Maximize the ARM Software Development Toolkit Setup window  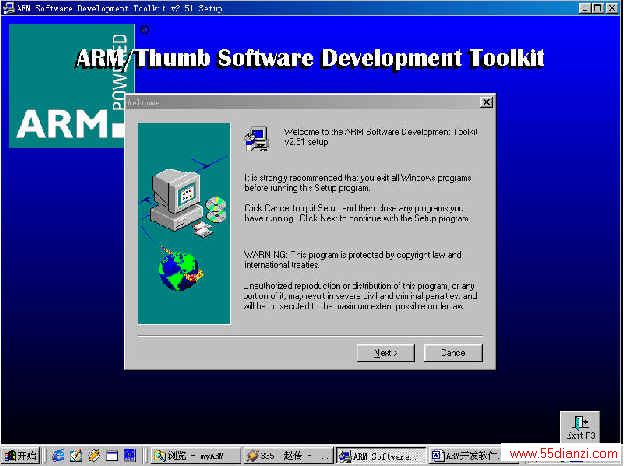point(598,8)
